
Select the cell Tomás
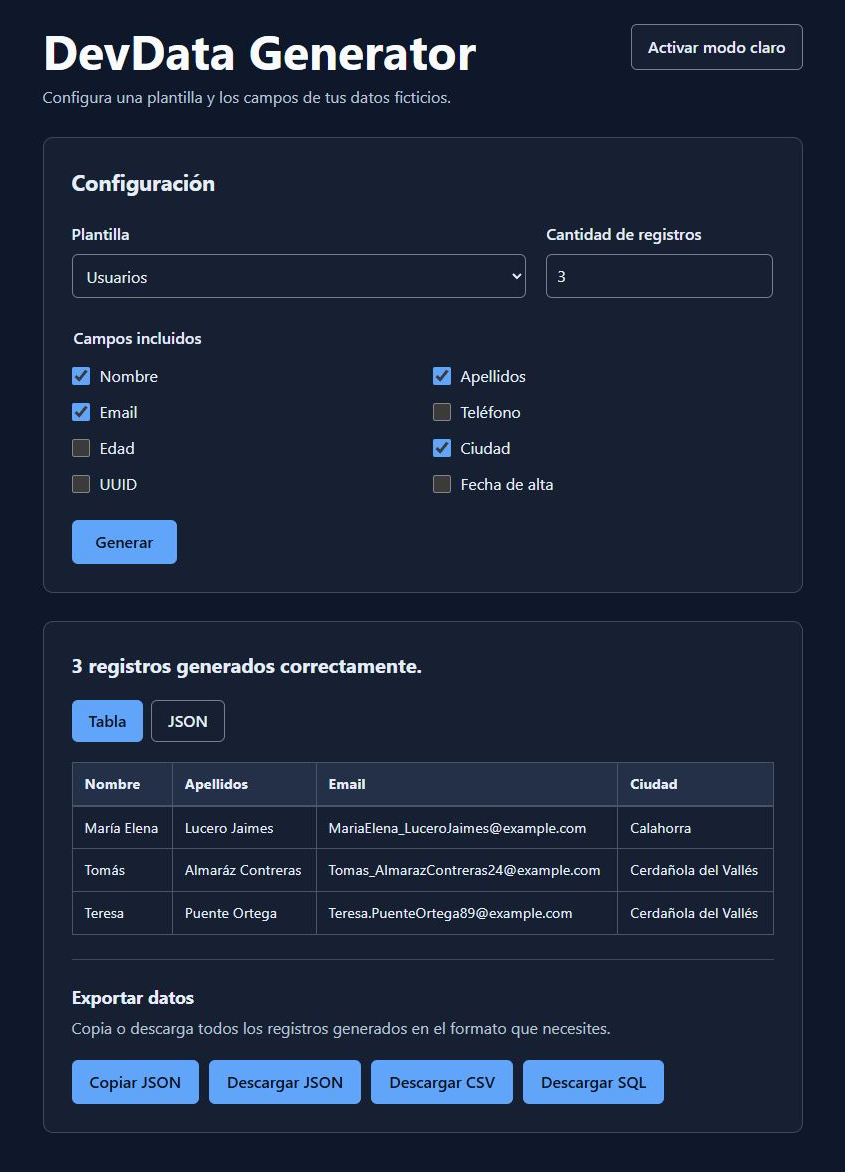123,870
